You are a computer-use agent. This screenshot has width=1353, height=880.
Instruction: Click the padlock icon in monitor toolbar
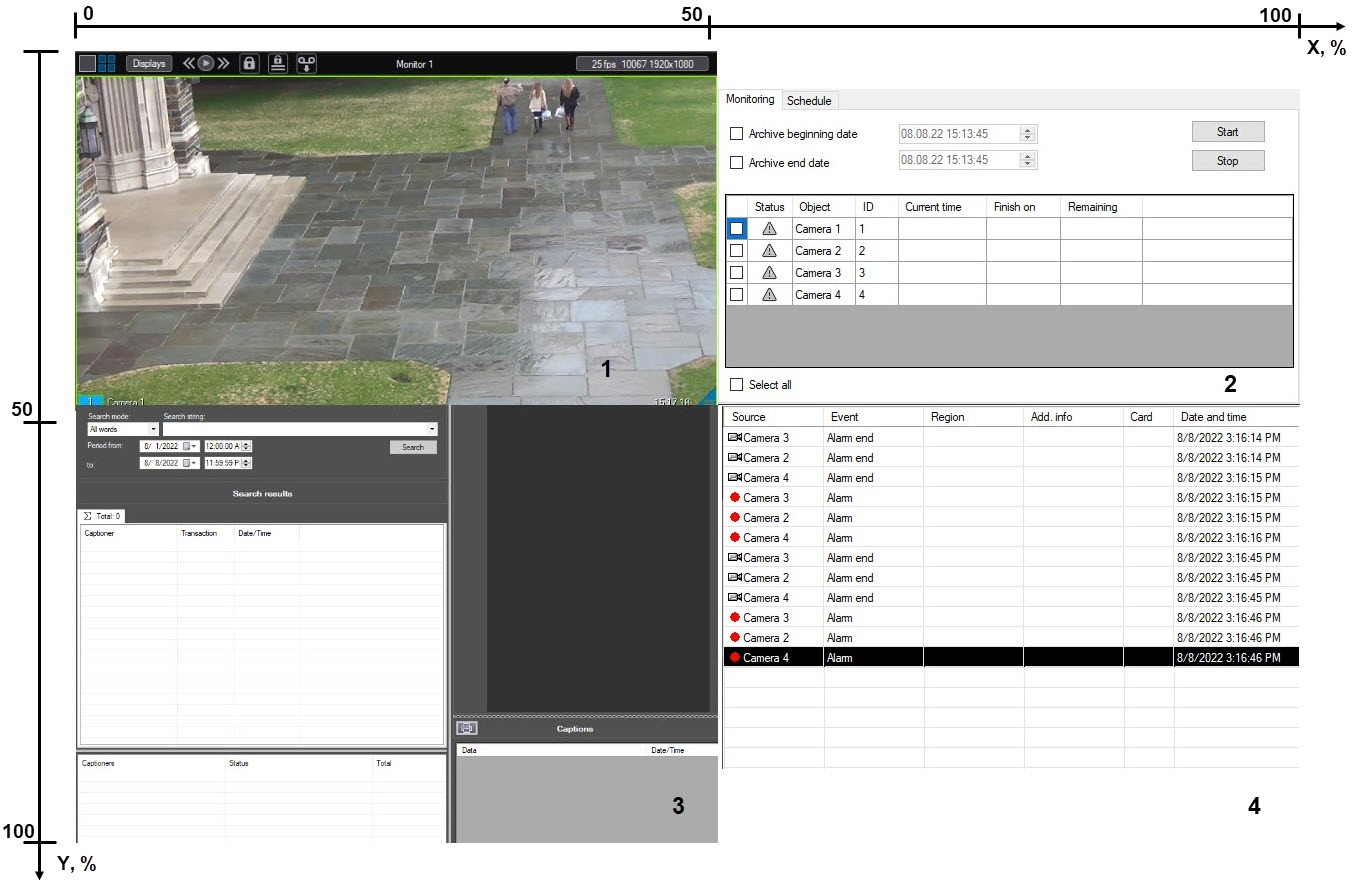tap(249, 63)
